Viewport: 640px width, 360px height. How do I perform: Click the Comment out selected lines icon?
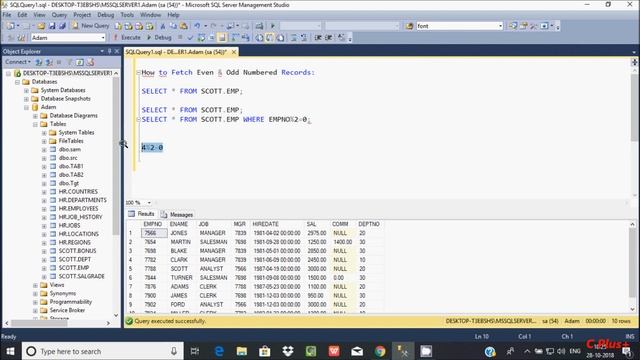293,38
